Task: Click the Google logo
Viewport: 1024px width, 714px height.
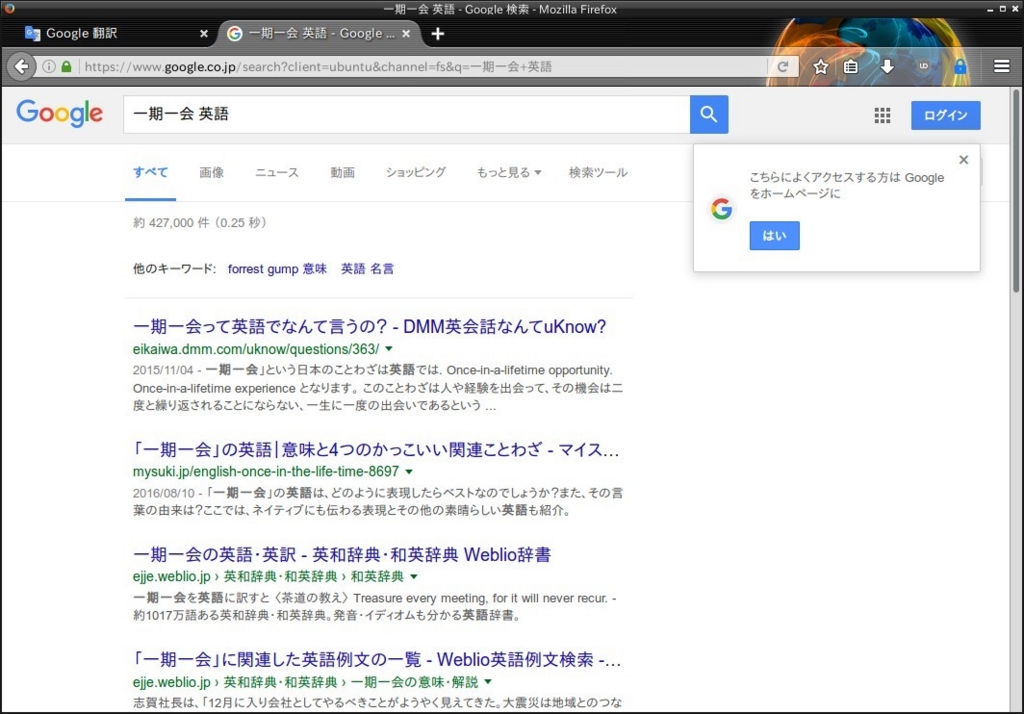Action: (59, 114)
